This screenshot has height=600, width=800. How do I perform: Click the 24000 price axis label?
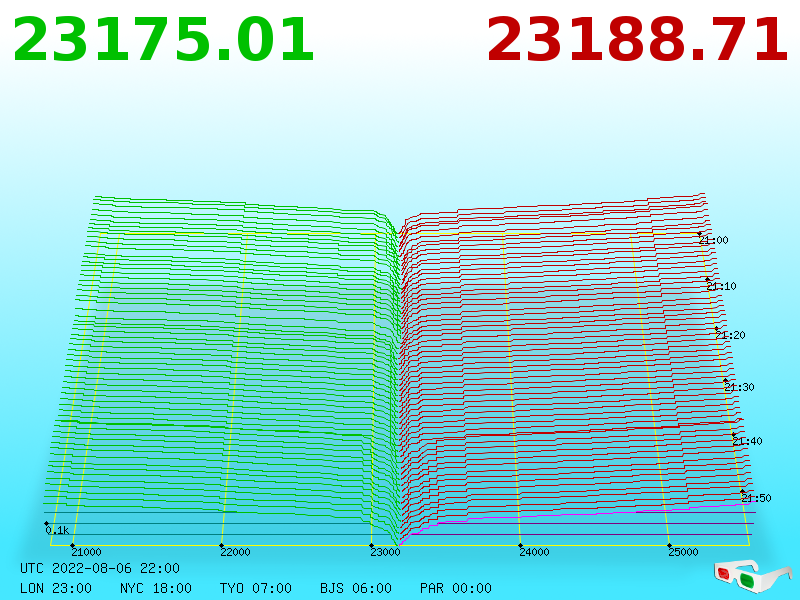(x=534, y=552)
